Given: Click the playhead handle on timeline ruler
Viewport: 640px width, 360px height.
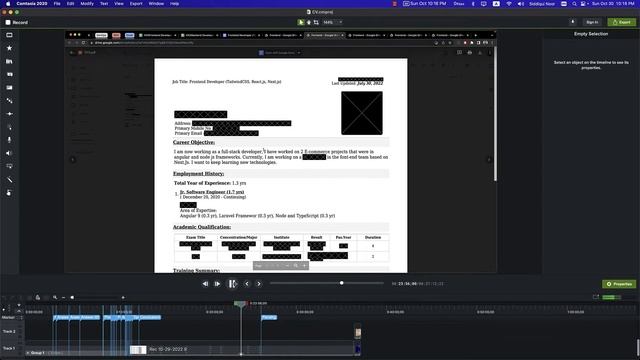Looking at the screenshot, I should tap(240, 304).
